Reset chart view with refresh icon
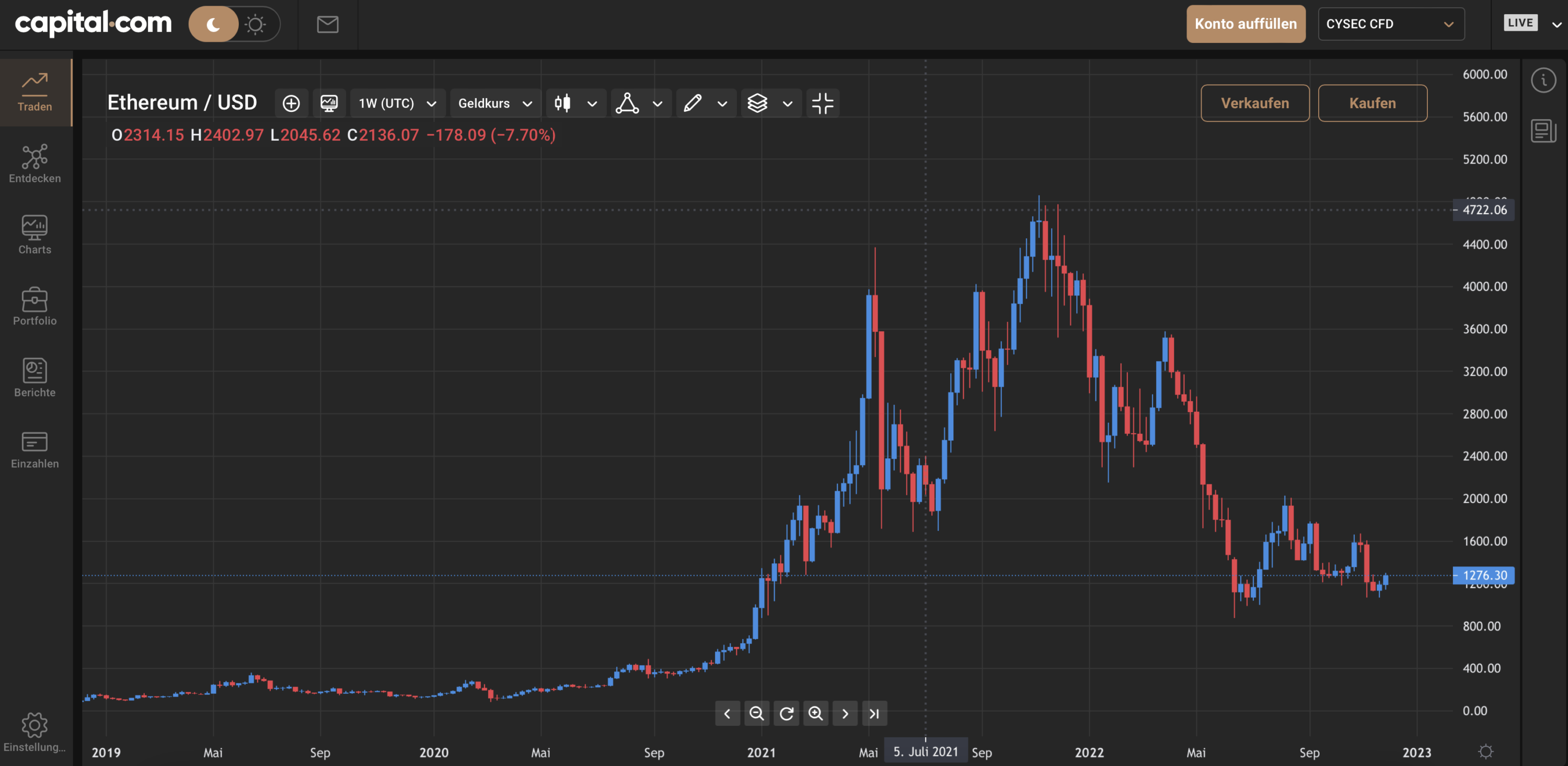The width and height of the screenshot is (1568, 766). [786, 713]
